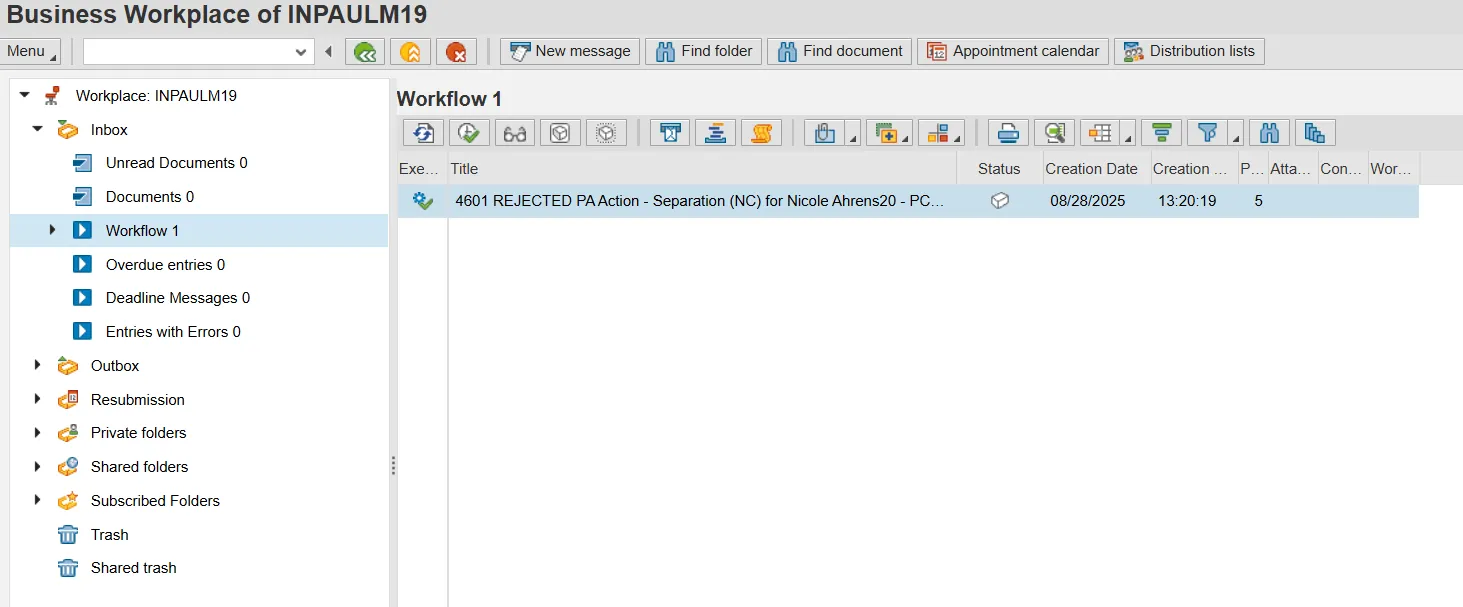Click Find document button

(839, 51)
